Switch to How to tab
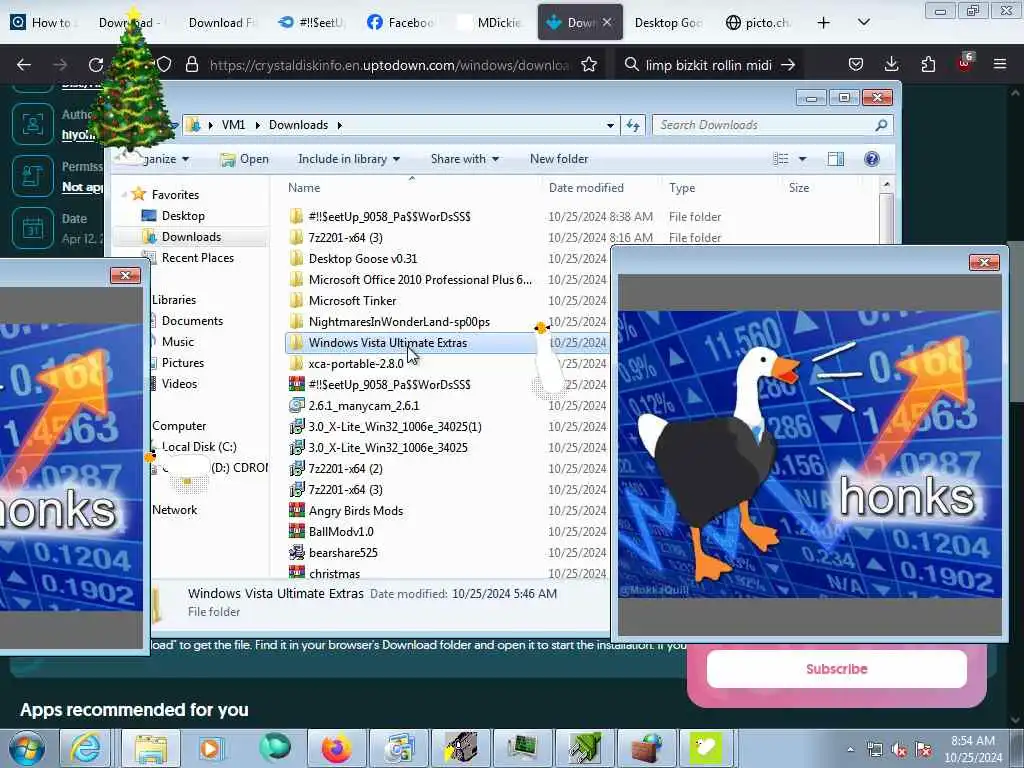The height and width of the screenshot is (768, 1024). (42, 23)
